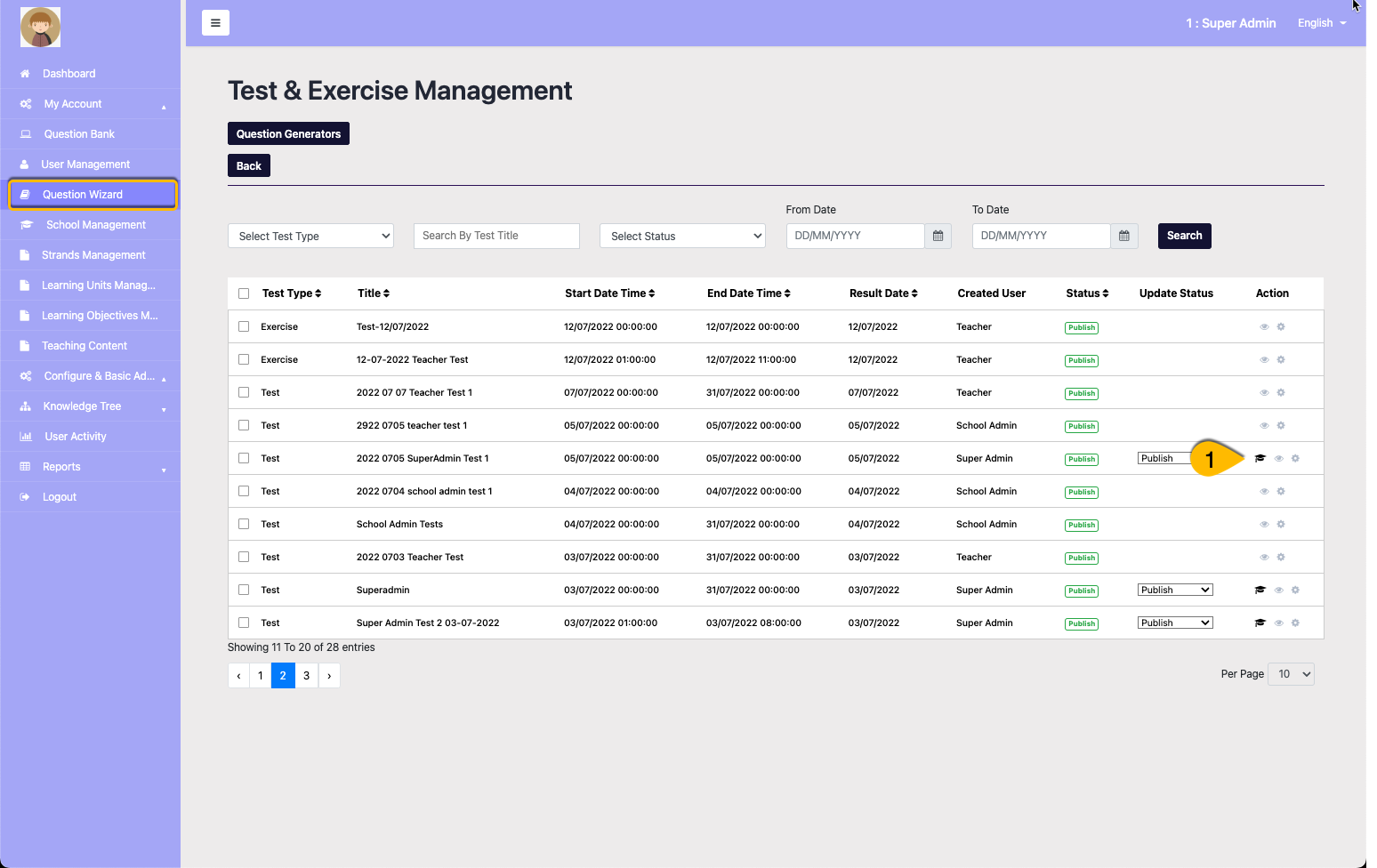Viewport: 1377px width, 868px height.
Task: Open Update Status dropdown for Super Admin Test 2 03-07-2022
Action: coord(1175,623)
